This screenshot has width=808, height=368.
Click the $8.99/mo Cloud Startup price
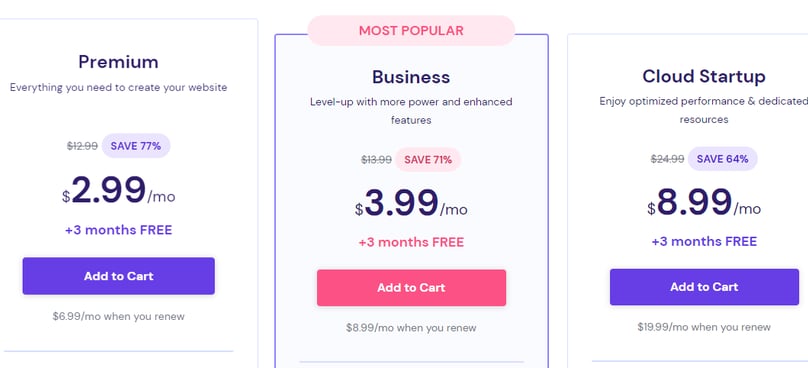(x=704, y=203)
